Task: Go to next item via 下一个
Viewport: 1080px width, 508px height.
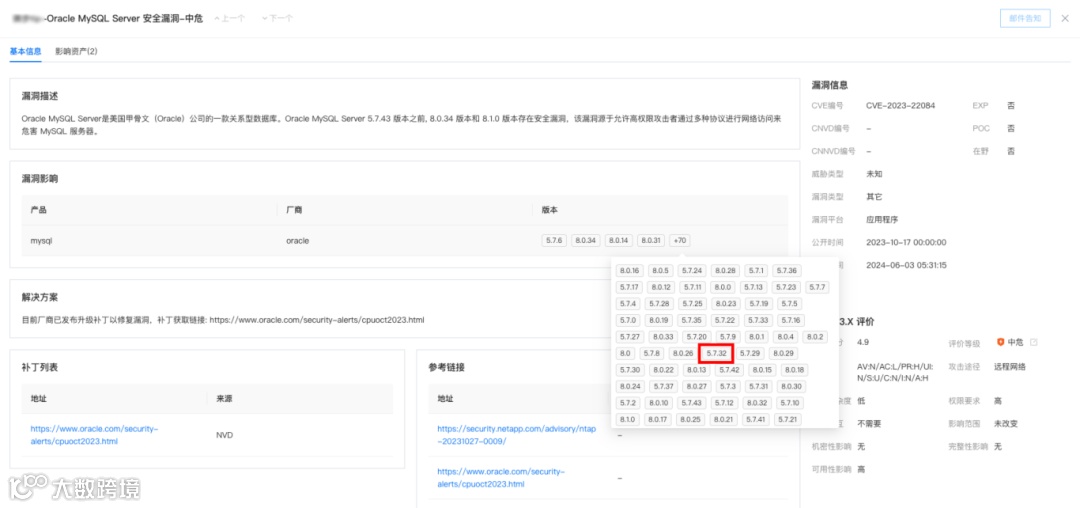Action: pyautogui.click(x=277, y=19)
